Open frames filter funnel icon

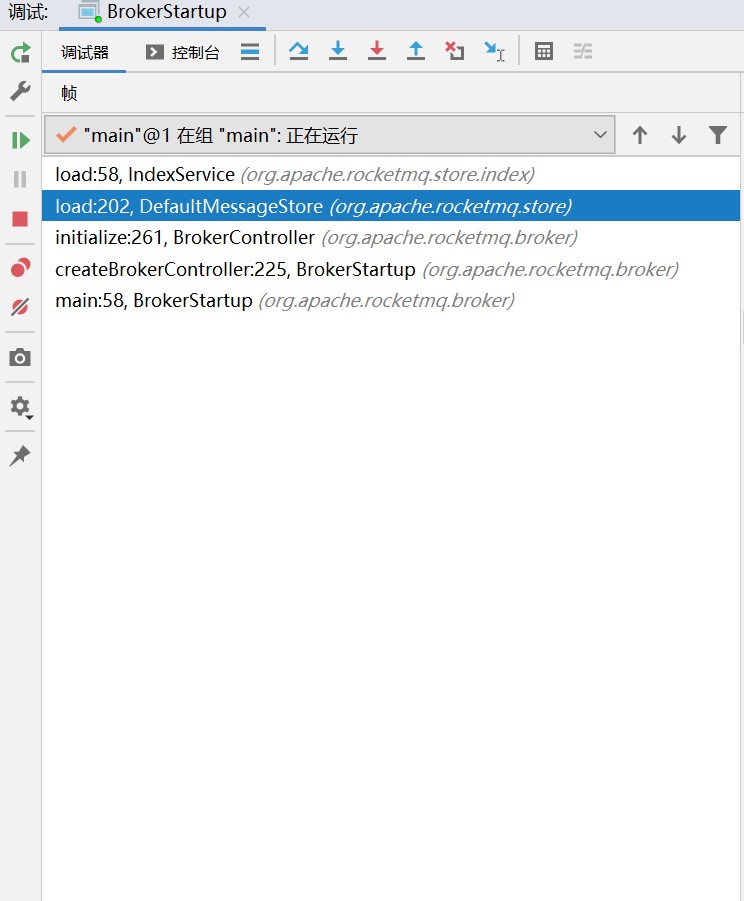pyautogui.click(x=718, y=135)
